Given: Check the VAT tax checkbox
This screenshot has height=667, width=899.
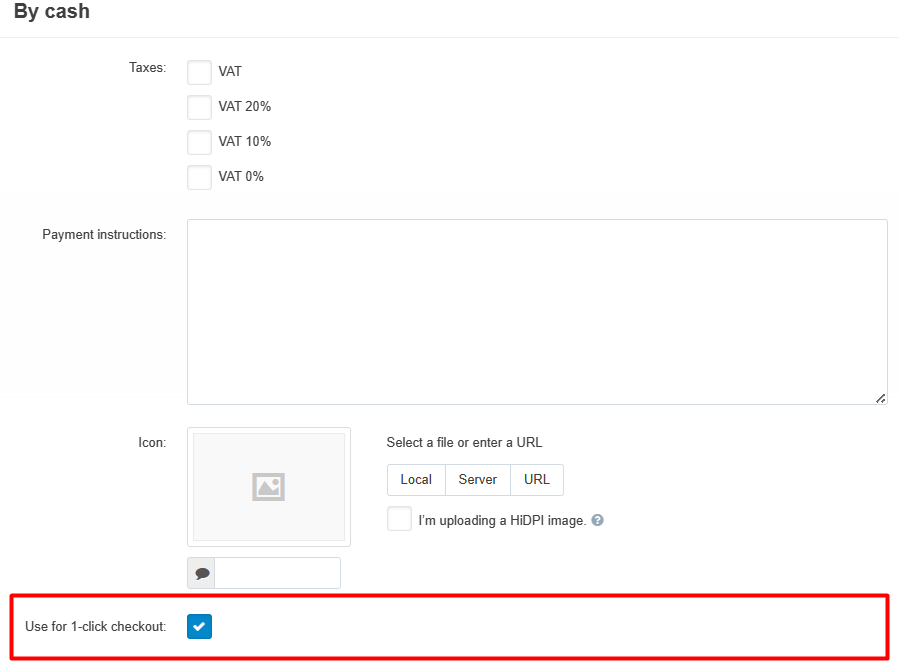Looking at the screenshot, I should pos(199,72).
